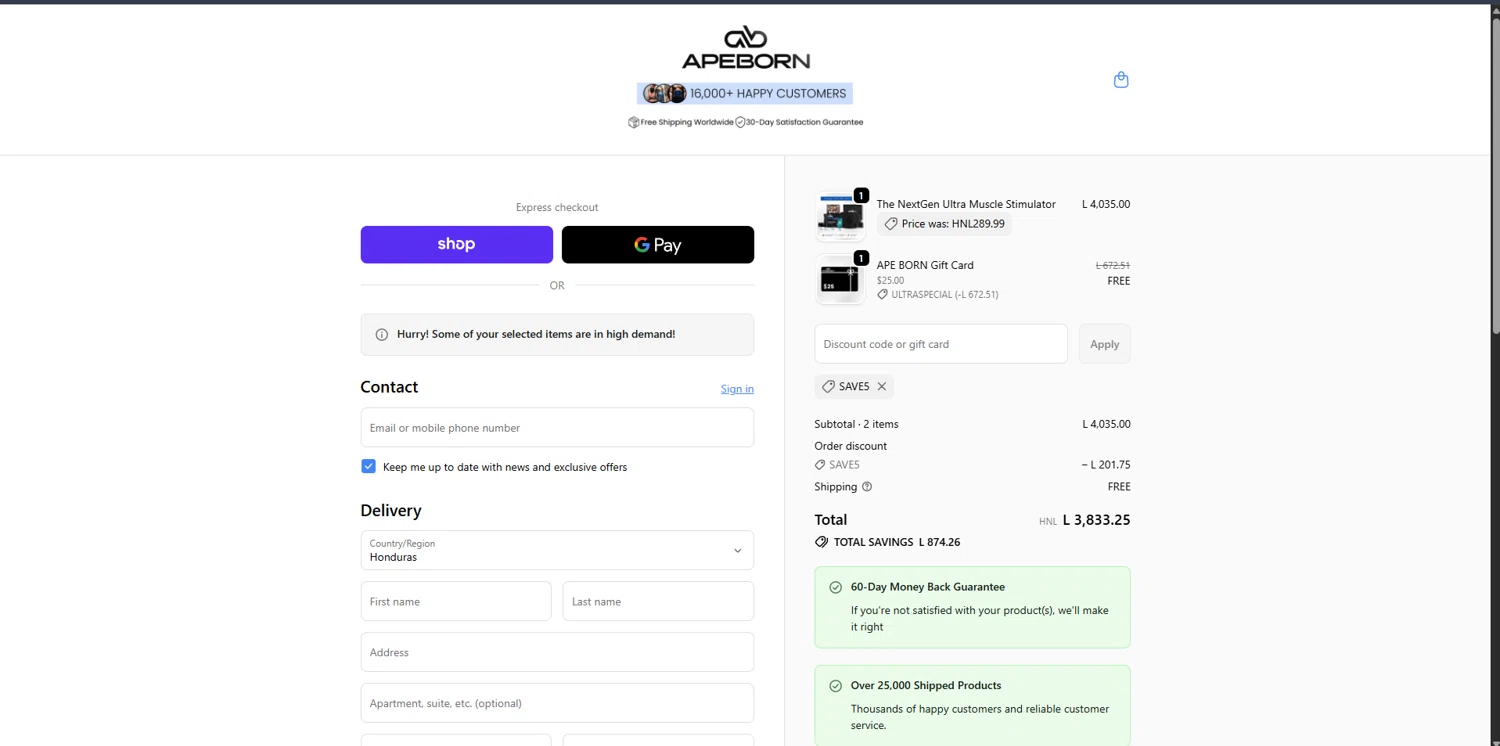
Task: Click the ULTRASPECIAL discount tag icon
Action: coord(883,295)
